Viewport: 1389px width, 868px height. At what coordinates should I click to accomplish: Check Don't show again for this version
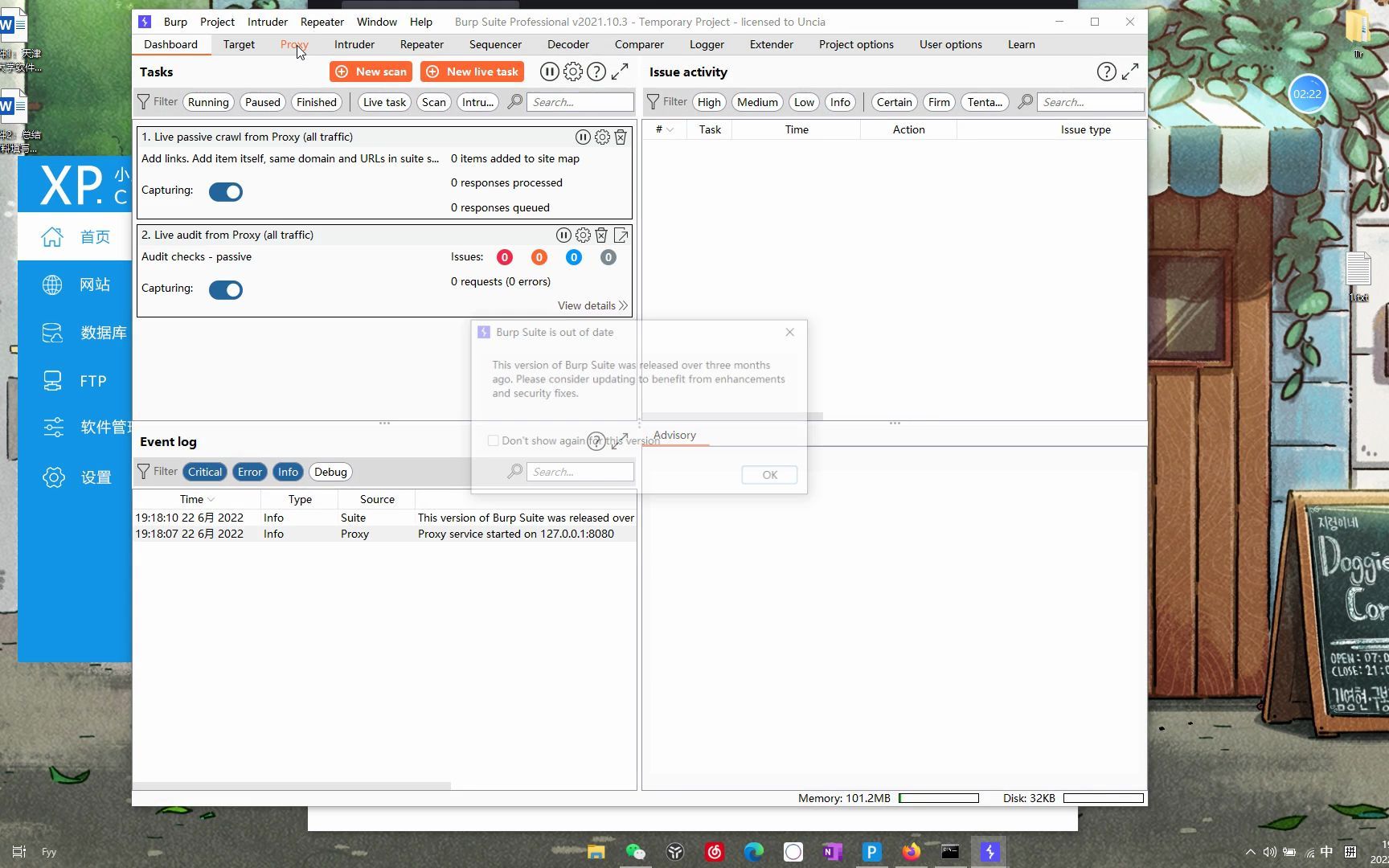tap(493, 440)
